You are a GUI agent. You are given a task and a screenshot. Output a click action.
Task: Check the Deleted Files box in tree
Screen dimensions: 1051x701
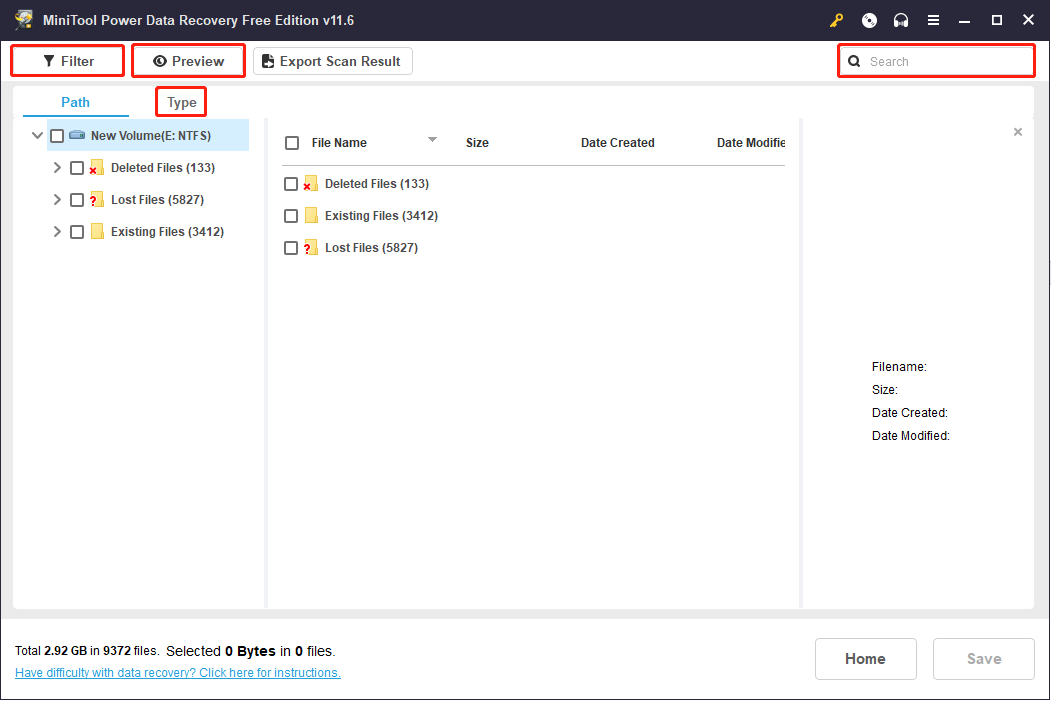77,168
